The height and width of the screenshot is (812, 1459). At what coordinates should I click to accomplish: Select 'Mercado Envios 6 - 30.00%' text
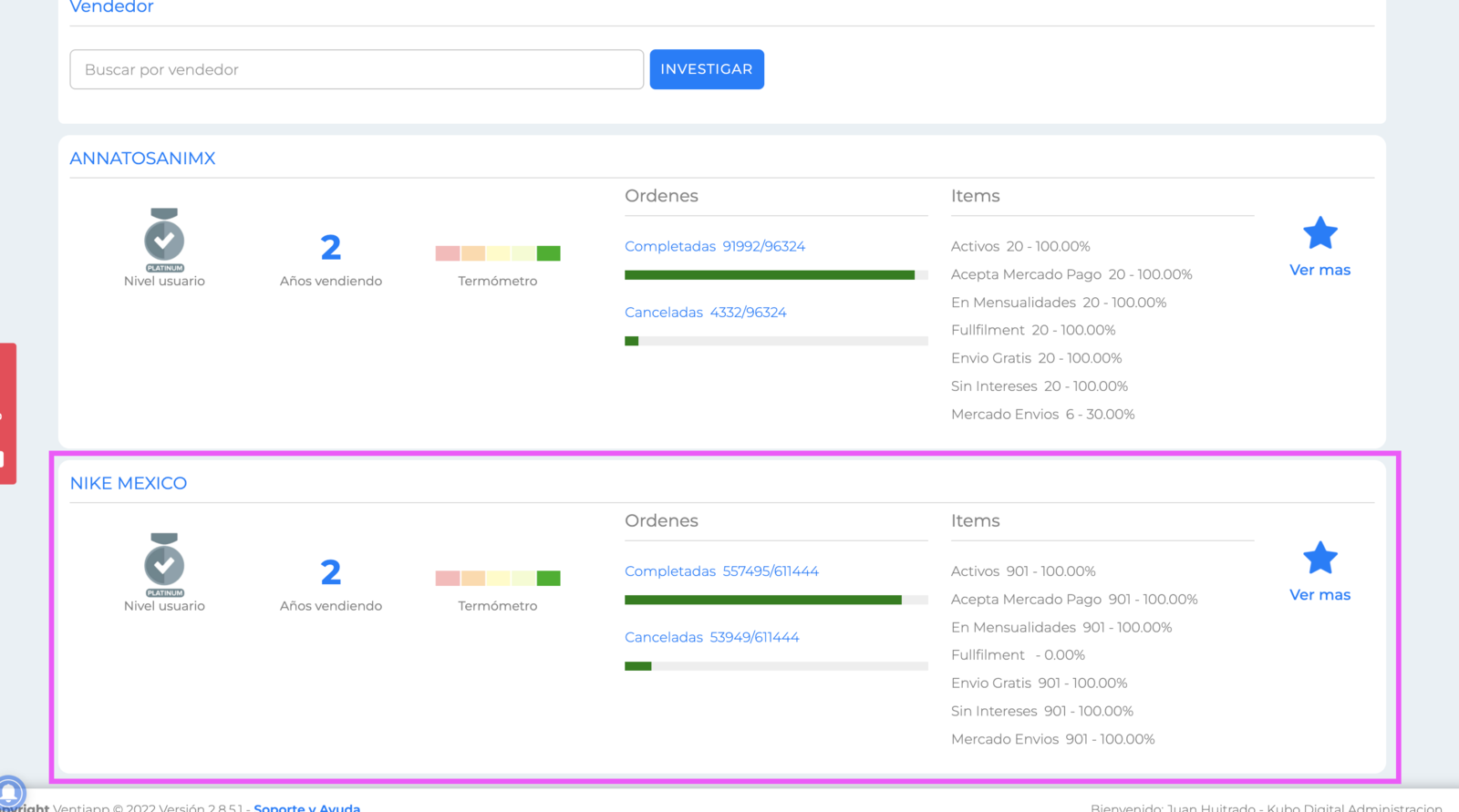click(1043, 414)
